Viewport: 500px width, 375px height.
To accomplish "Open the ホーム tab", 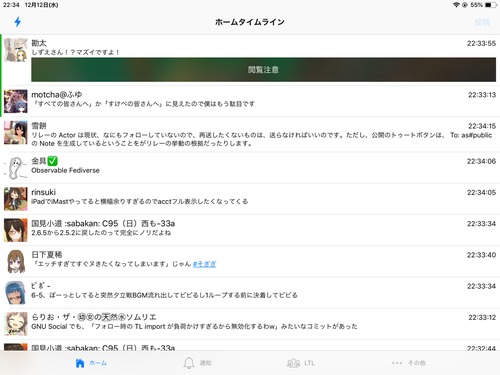I will pyautogui.click(x=91, y=363).
